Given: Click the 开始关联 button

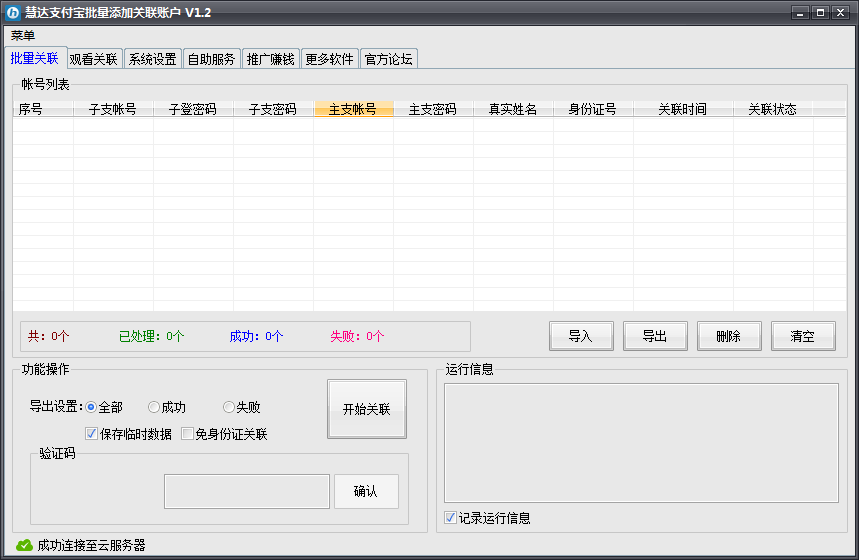Looking at the screenshot, I should pyautogui.click(x=366, y=409).
